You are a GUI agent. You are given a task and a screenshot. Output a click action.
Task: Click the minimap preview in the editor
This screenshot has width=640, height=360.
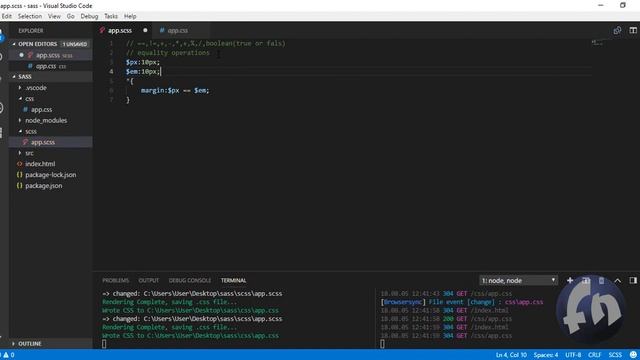tap(597, 42)
